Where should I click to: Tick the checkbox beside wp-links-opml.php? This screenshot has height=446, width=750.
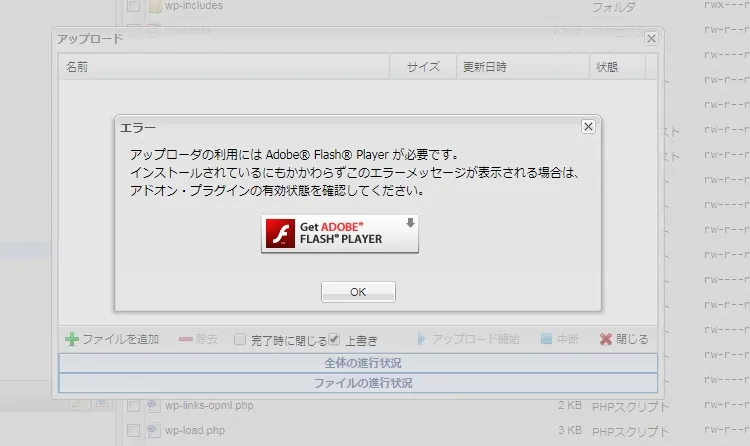(x=133, y=406)
